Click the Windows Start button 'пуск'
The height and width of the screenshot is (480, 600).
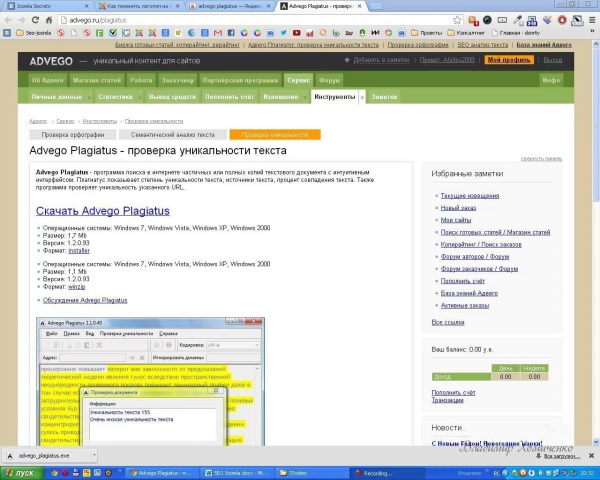click(x=22, y=472)
